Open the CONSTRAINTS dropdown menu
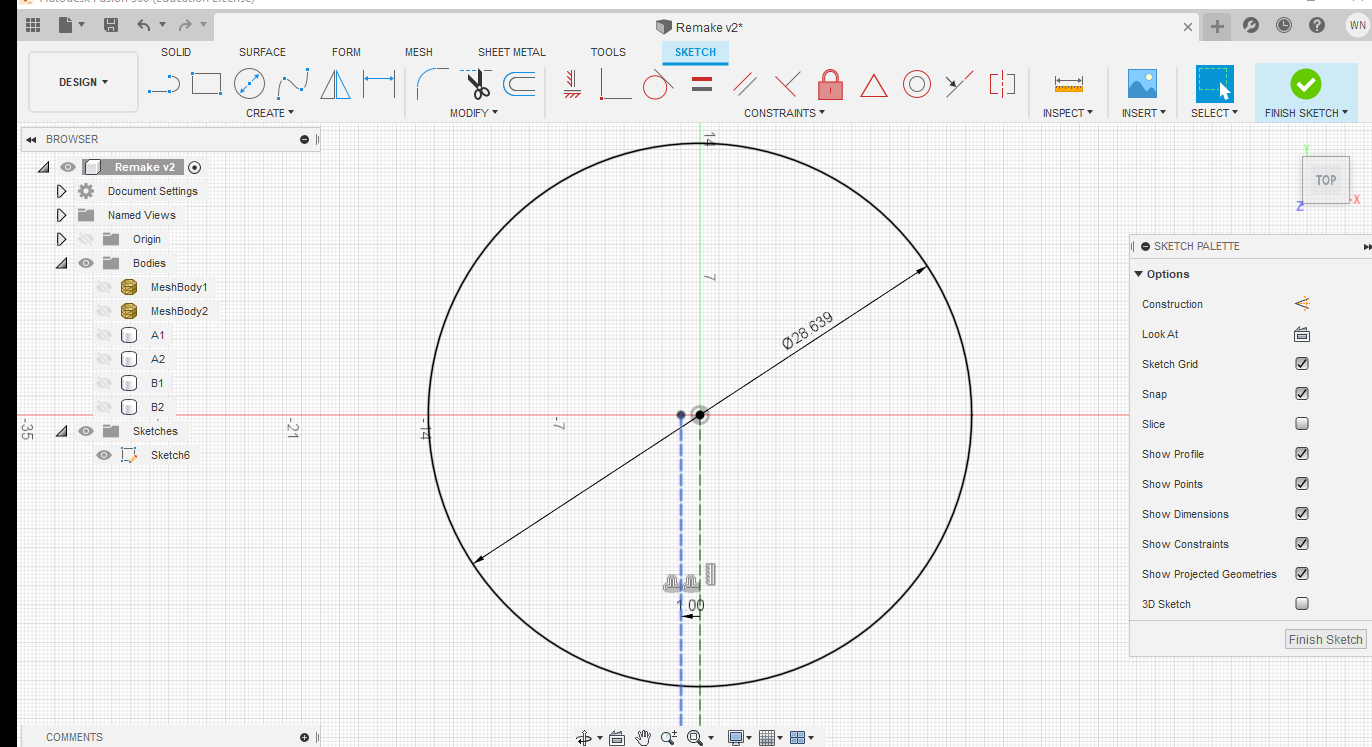The image size is (1372, 747). (785, 113)
